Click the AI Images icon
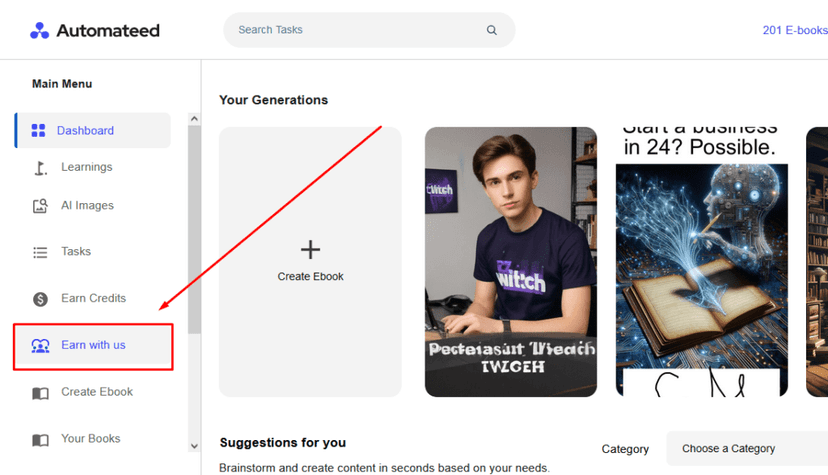The image size is (828, 475). [x=40, y=206]
